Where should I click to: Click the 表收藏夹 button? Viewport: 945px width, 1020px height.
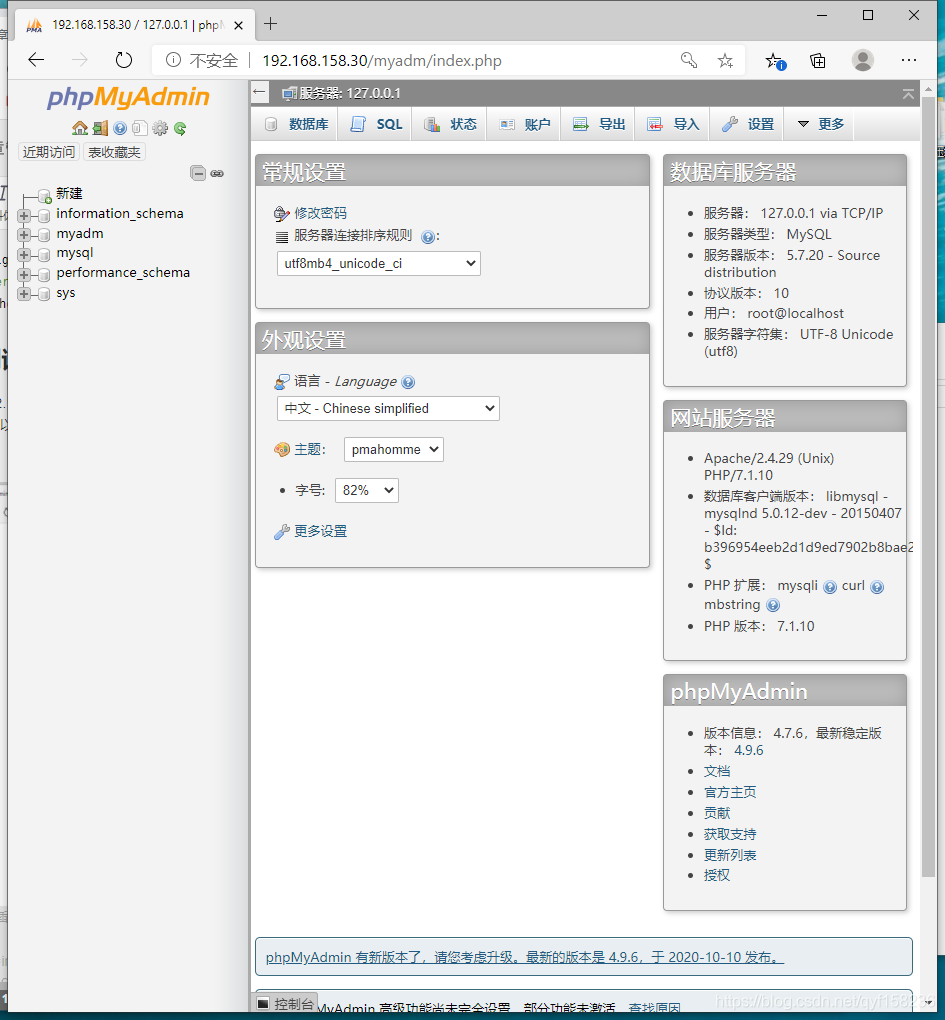(x=114, y=152)
